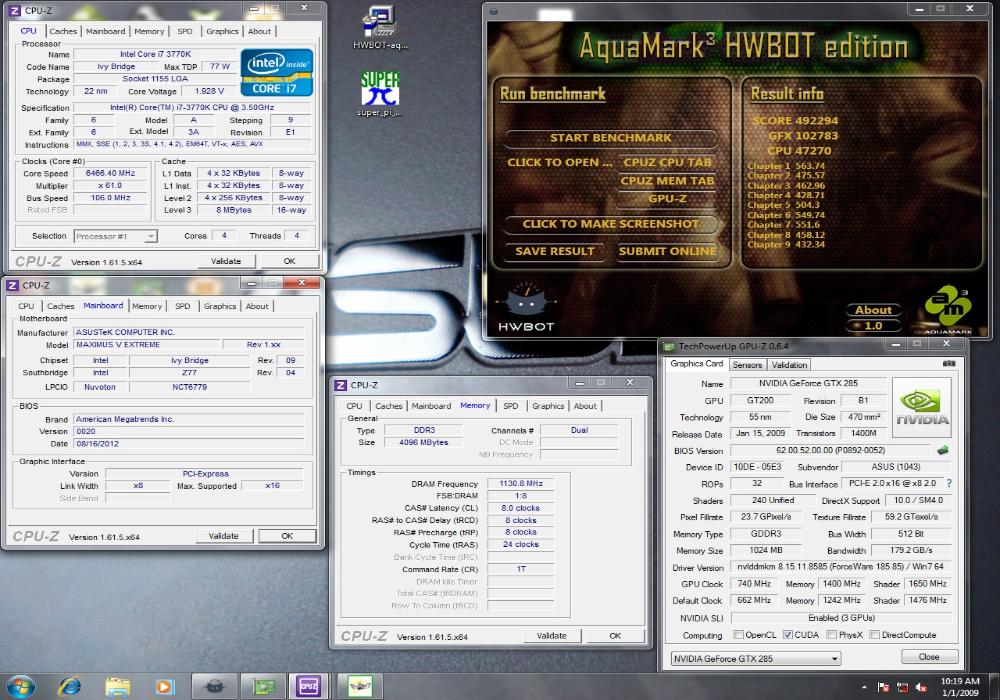Screen dimensions: 1000x700
Task: Click About button in AquaMark
Action: click(873, 310)
